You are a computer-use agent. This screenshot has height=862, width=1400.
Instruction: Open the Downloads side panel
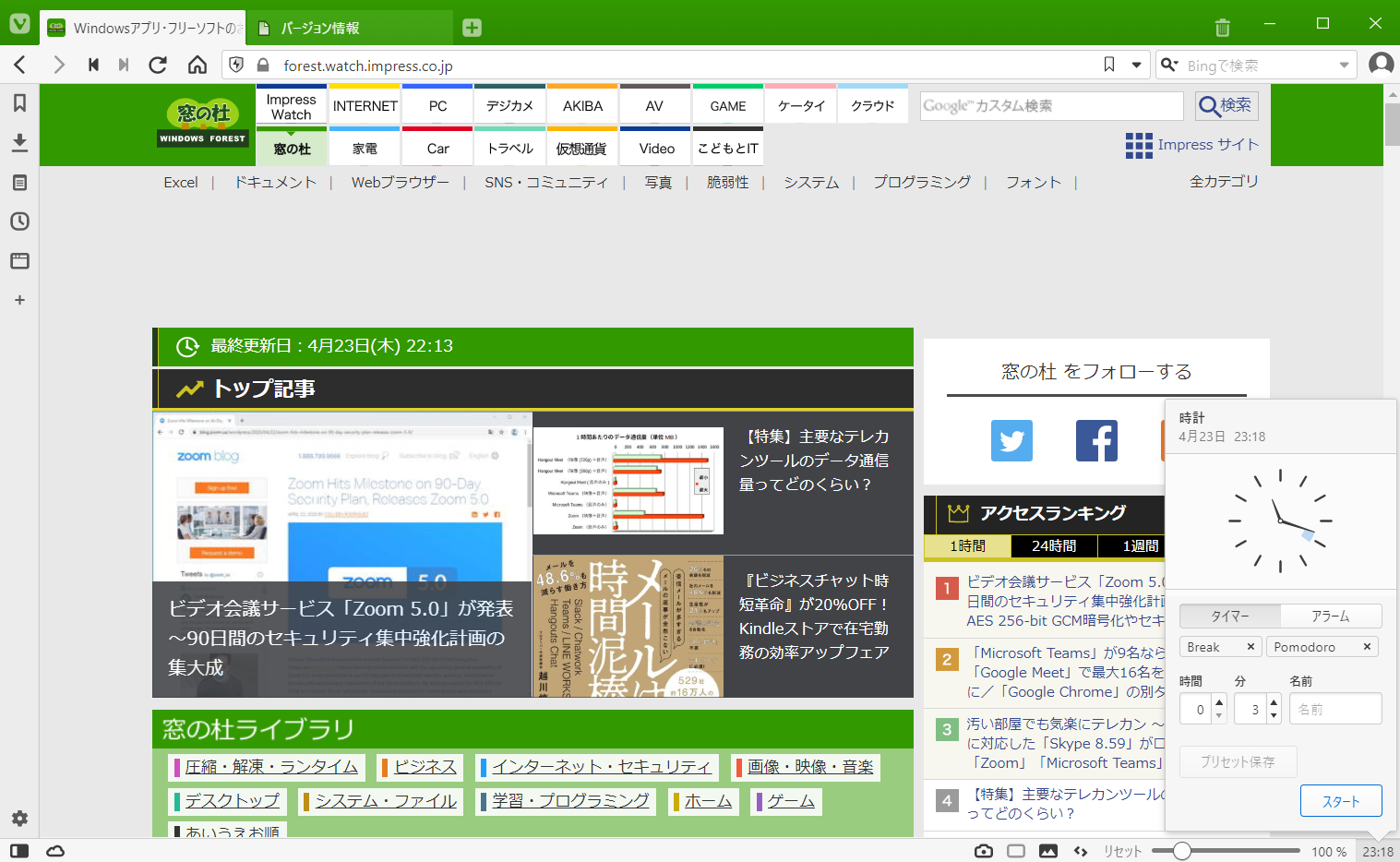(19, 142)
